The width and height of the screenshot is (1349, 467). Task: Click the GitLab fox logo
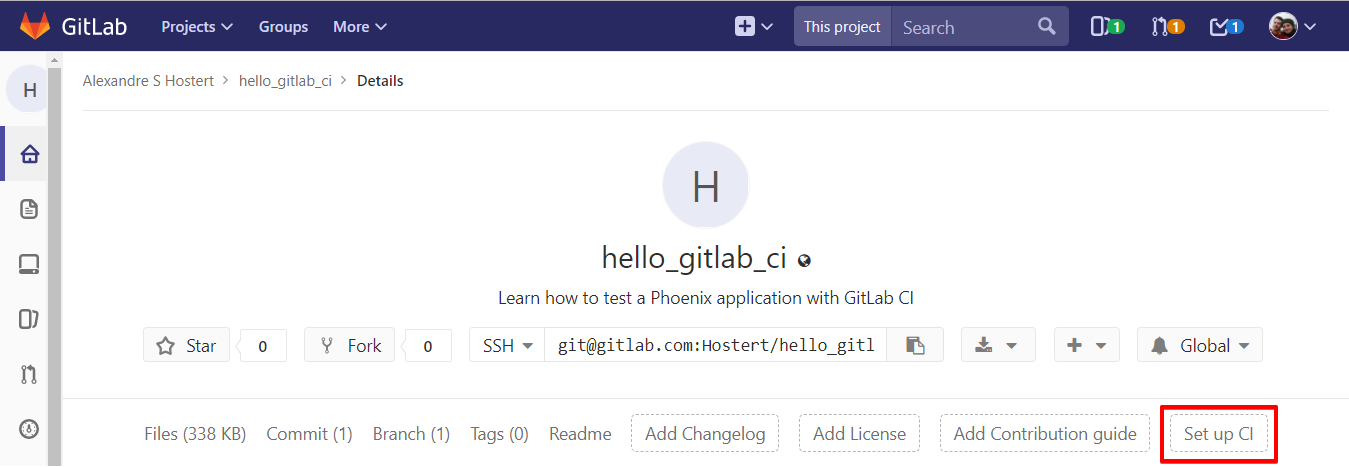click(x=35, y=26)
